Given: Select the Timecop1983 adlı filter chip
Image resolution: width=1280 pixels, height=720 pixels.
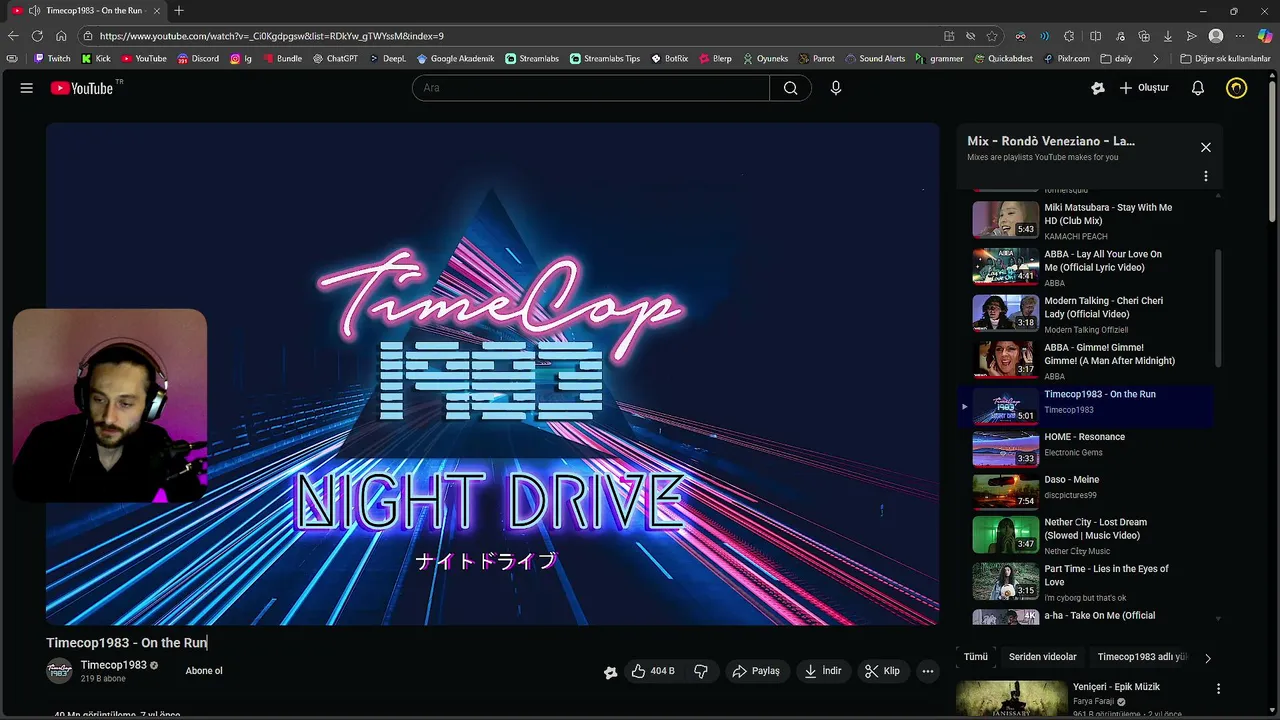Looking at the screenshot, I should [1142, 657].
